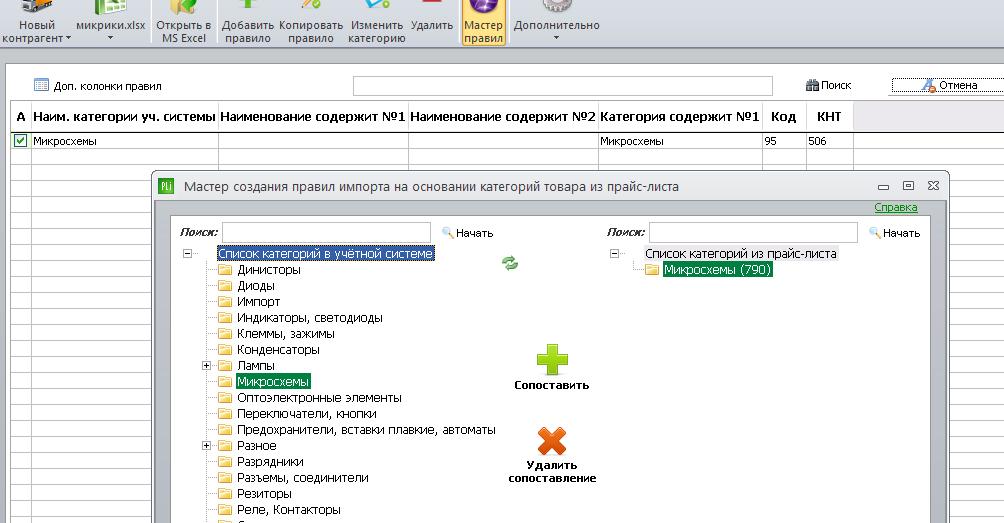Click the right Поиск input in the wizard
This screenshot has height=523, width=1004.
(753, 232)
